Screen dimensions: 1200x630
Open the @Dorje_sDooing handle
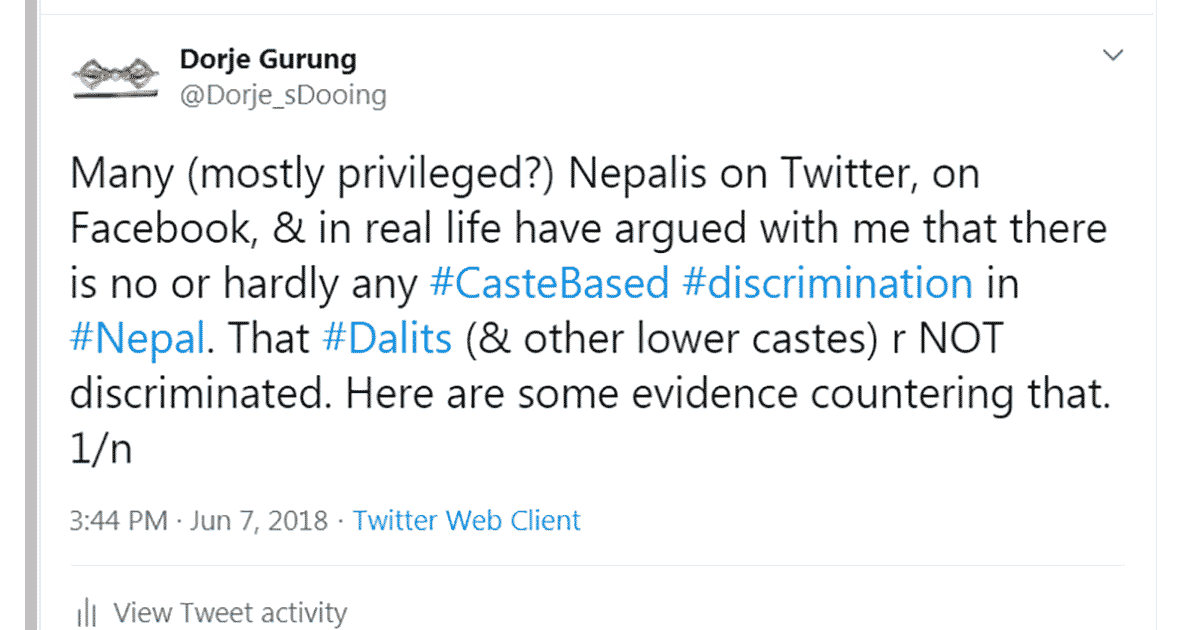pyautogui.click(x=283, y=95)
